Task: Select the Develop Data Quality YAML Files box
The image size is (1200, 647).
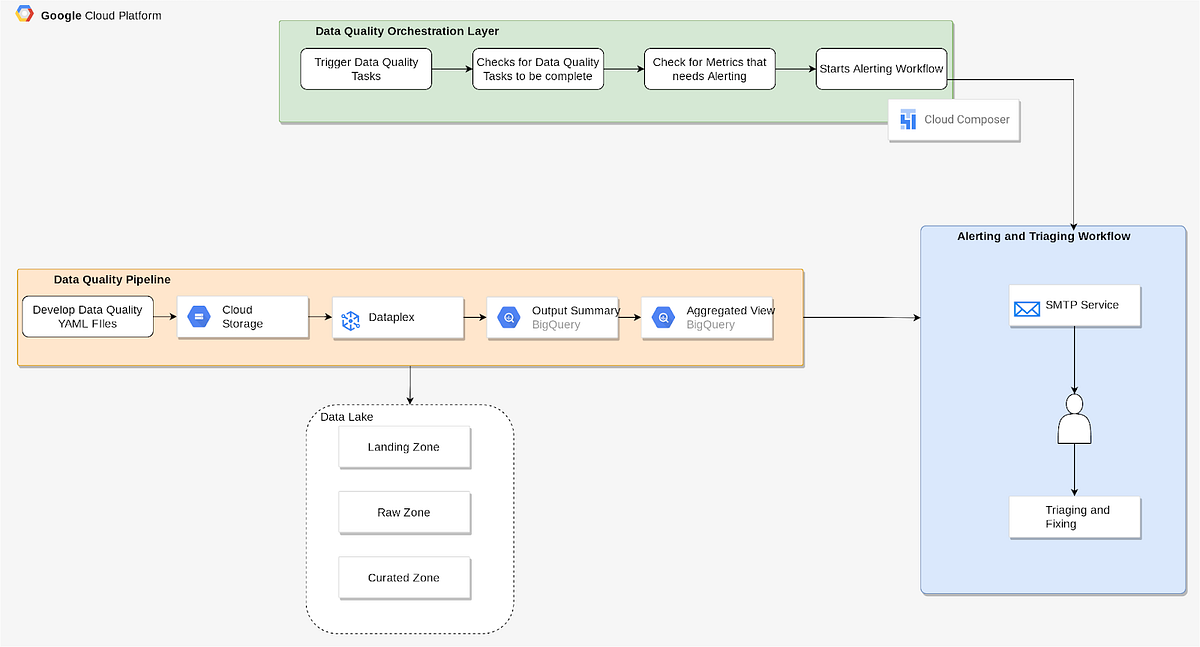Action: [87, 315]
